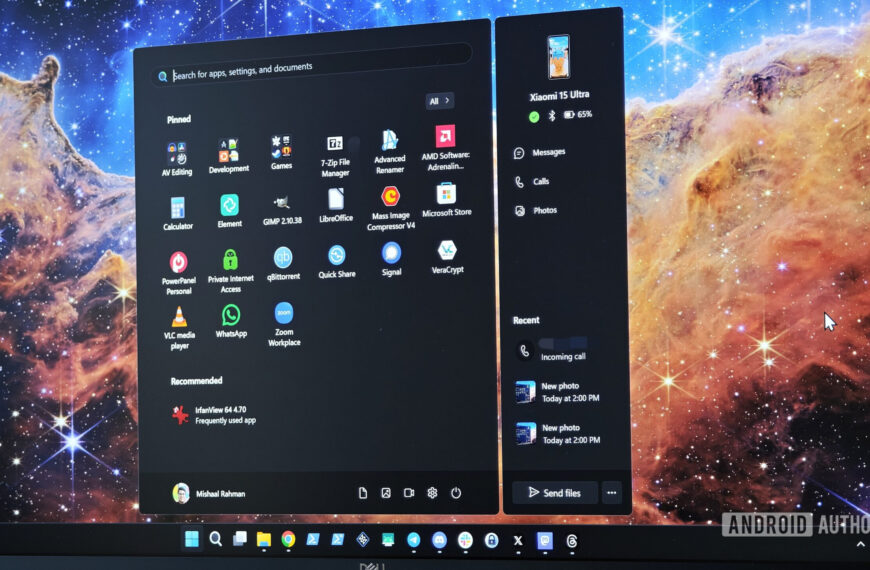870x570 pixels.
Task: Open the Quick Share app
Action: point(337,261)
